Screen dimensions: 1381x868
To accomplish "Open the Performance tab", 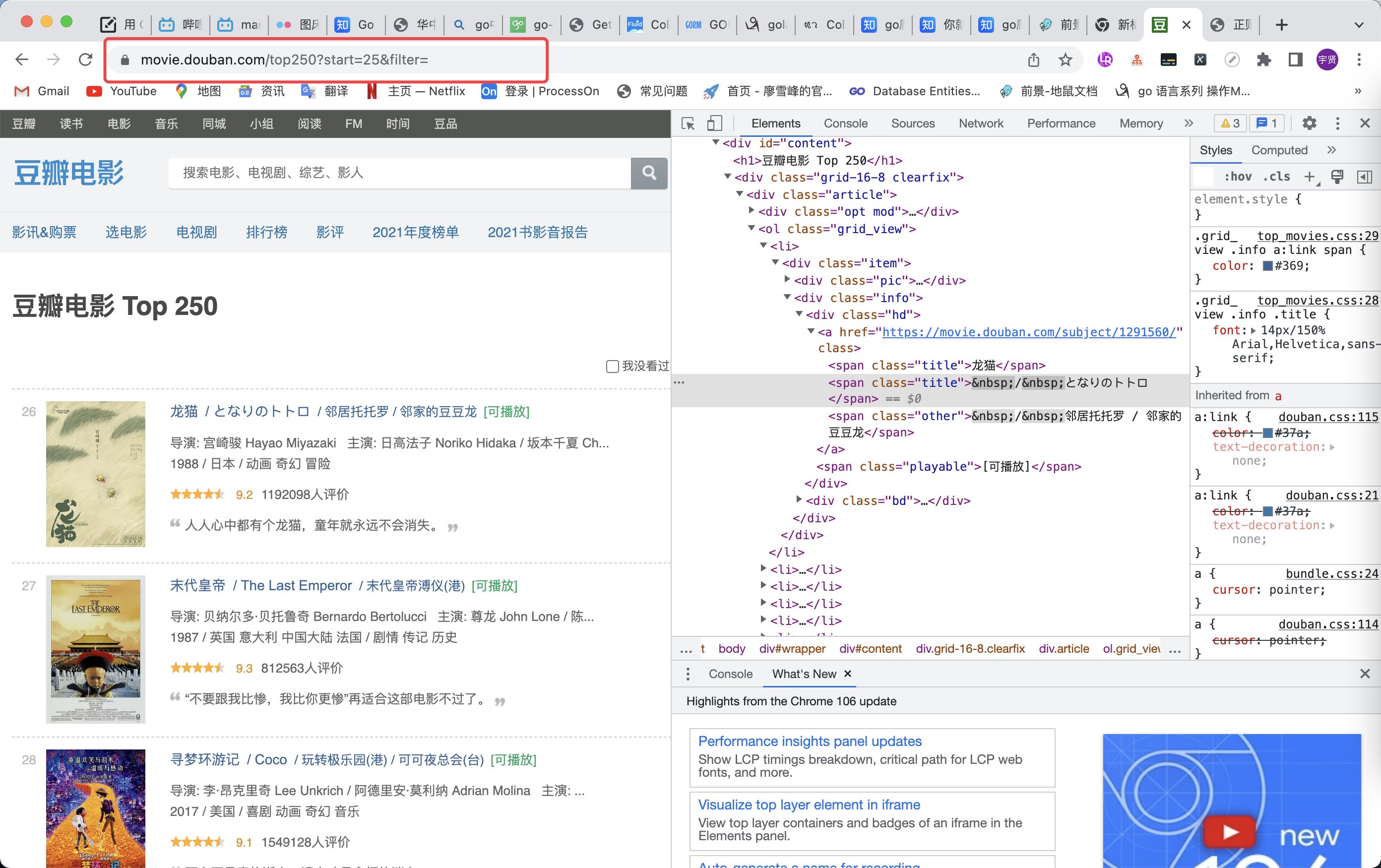I will [x=1061, y=124].
